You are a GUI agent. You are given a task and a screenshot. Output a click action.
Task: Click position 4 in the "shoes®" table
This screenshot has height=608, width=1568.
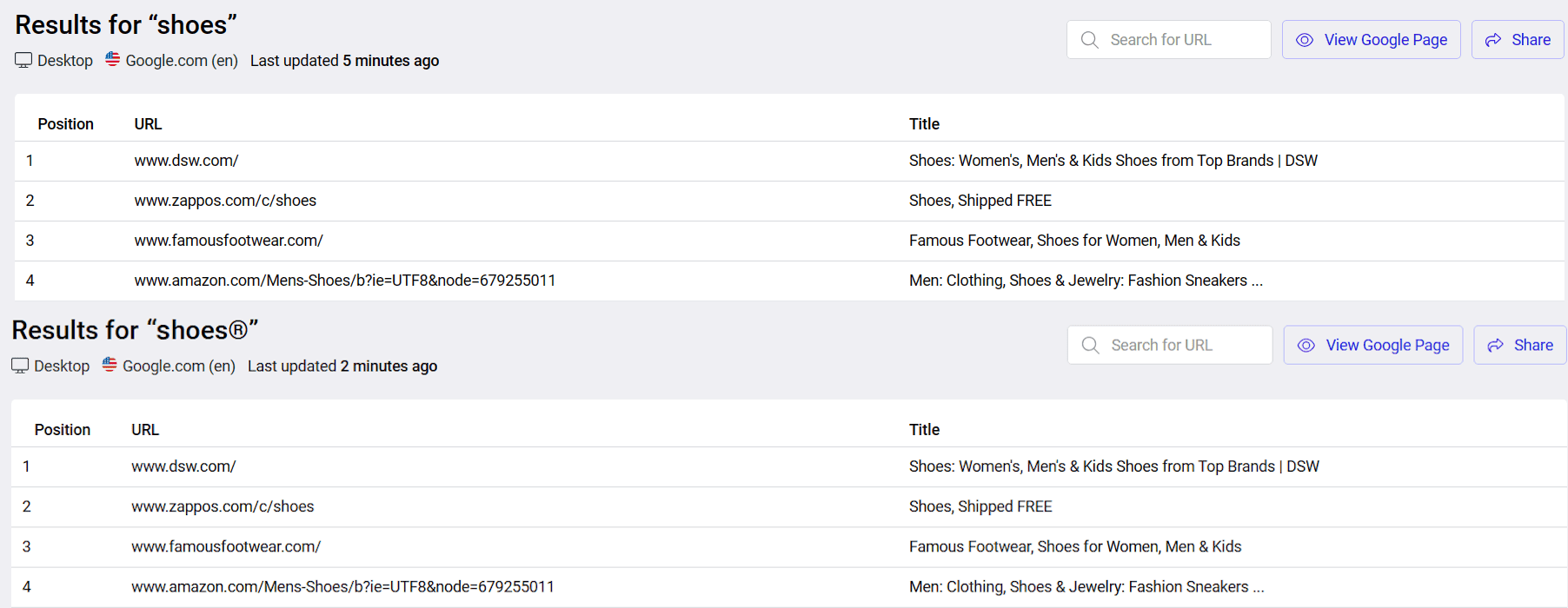tap(27, 586)
